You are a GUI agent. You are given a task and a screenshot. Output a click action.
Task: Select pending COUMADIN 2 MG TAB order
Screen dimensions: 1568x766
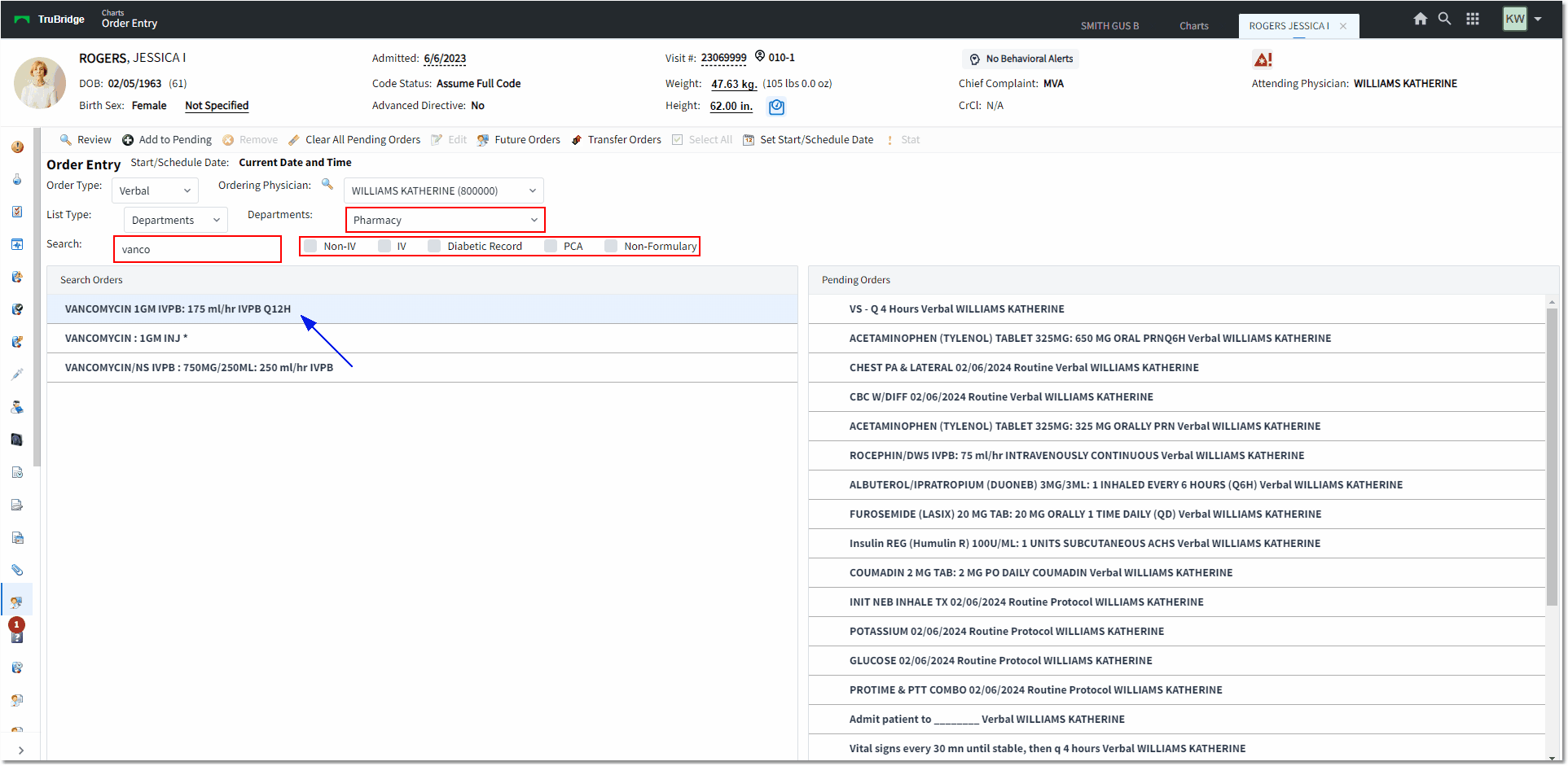[1177, 573]
